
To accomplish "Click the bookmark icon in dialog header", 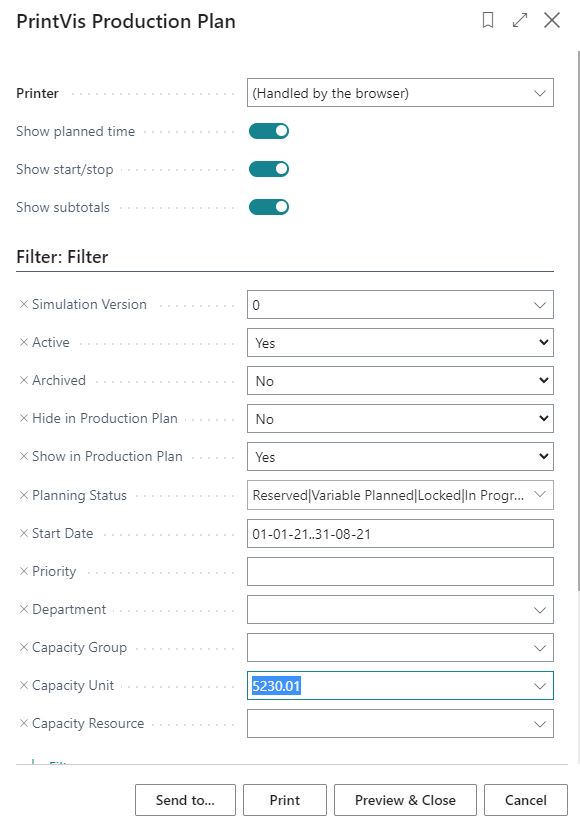I will point(488,21).
